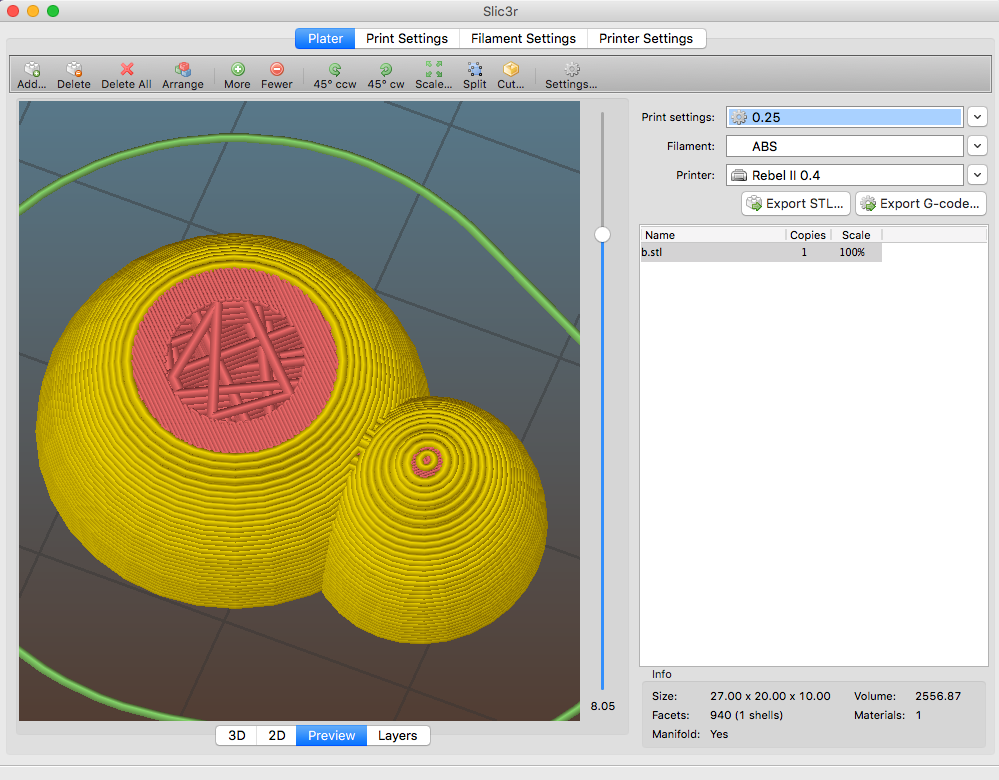The image size is (999, 780).
Task: Click the layer height slider handle
Action: click(x=602, y=234)
